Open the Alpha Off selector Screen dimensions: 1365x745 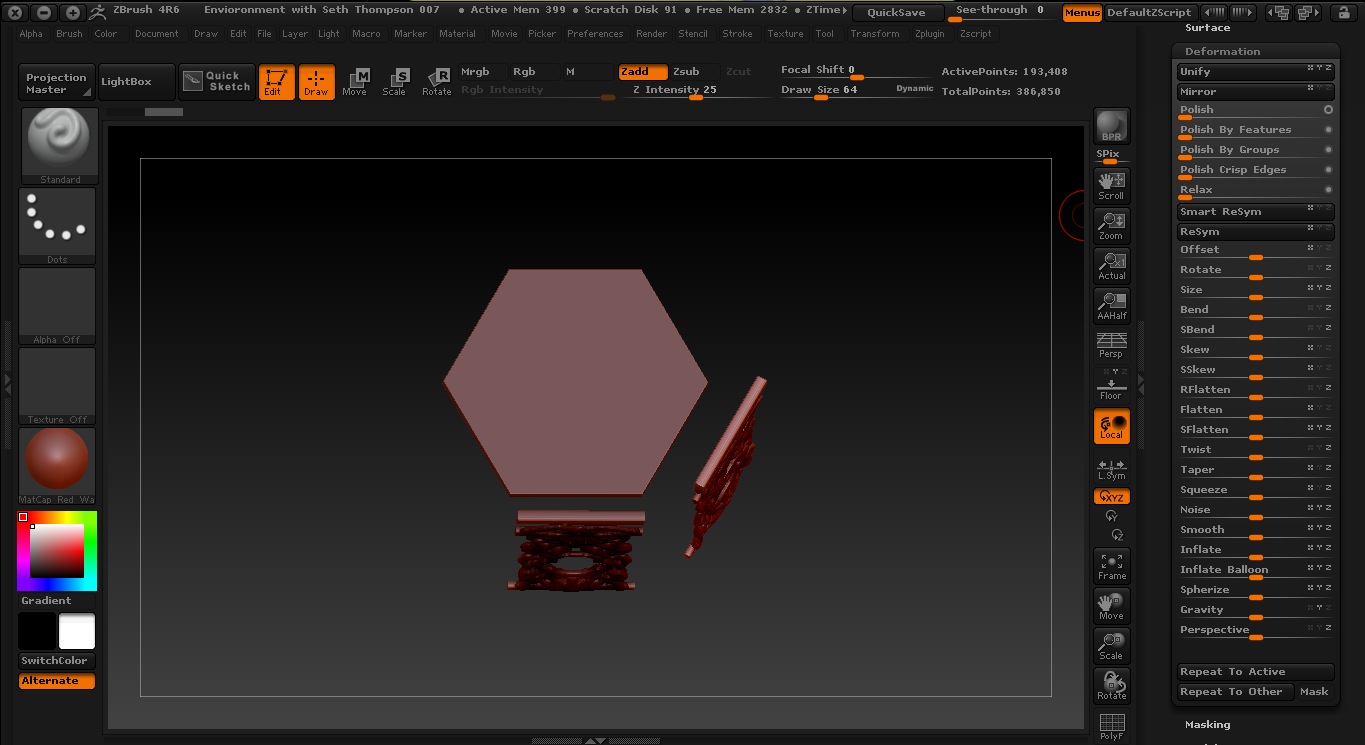[x=58, y=306]
